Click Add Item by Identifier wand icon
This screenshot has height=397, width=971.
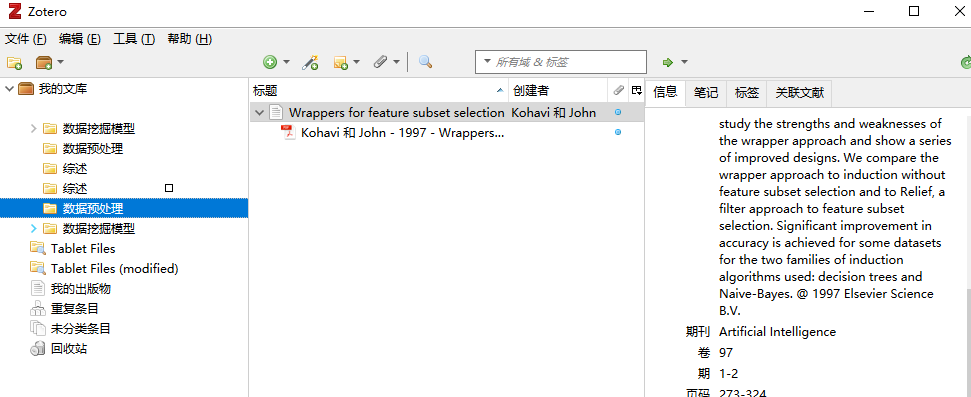click(x=310, y=62)
